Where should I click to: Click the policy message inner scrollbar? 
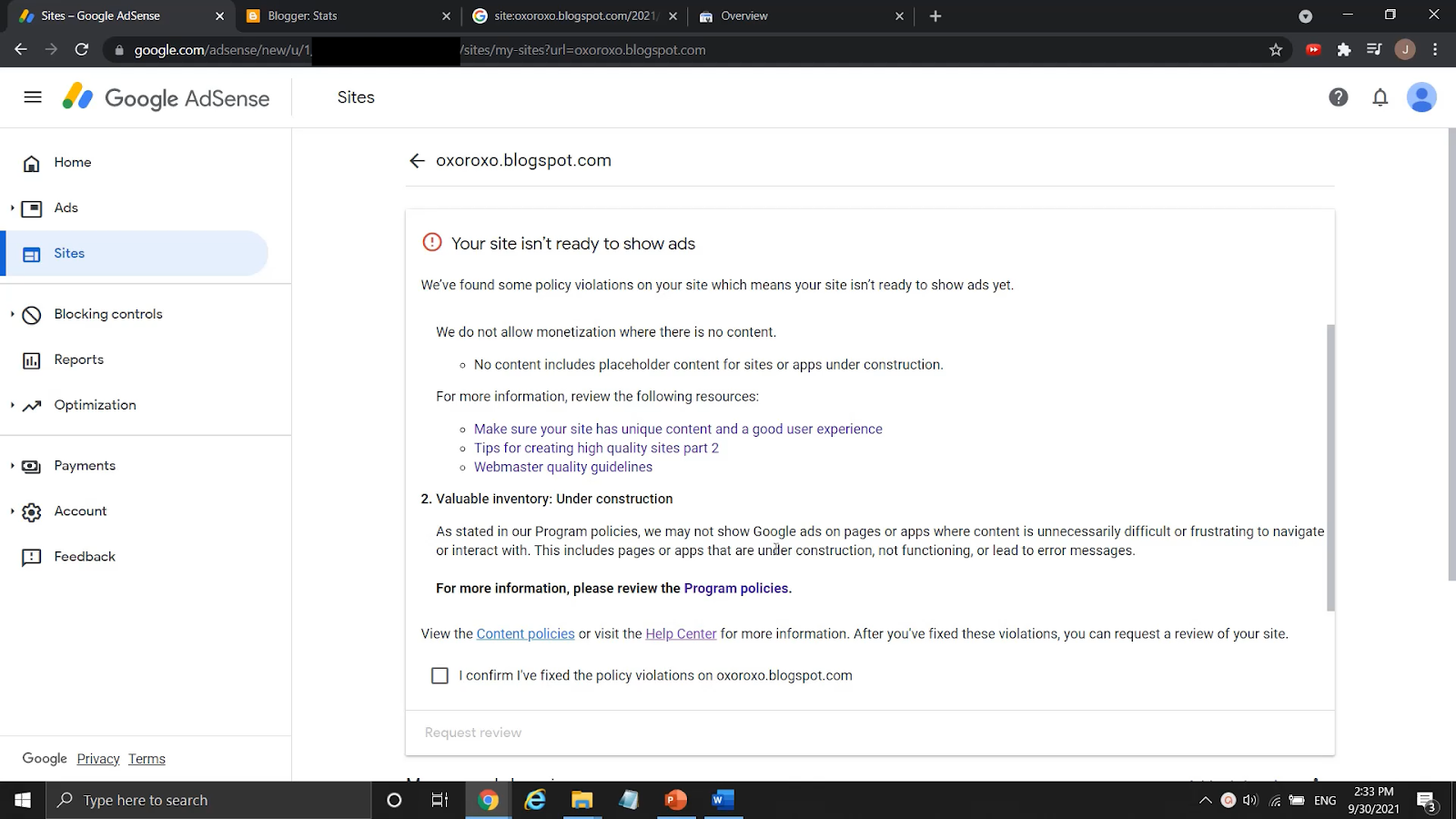pos(1330,468)
